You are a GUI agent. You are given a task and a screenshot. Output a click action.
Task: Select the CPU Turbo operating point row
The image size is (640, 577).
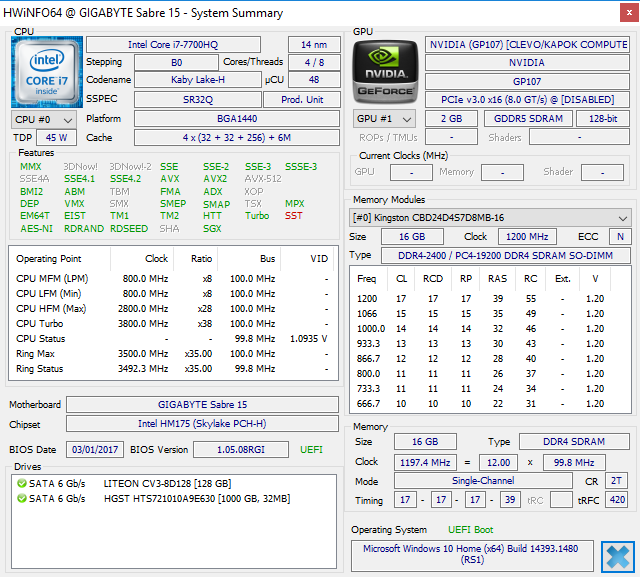tap(173, 324)
